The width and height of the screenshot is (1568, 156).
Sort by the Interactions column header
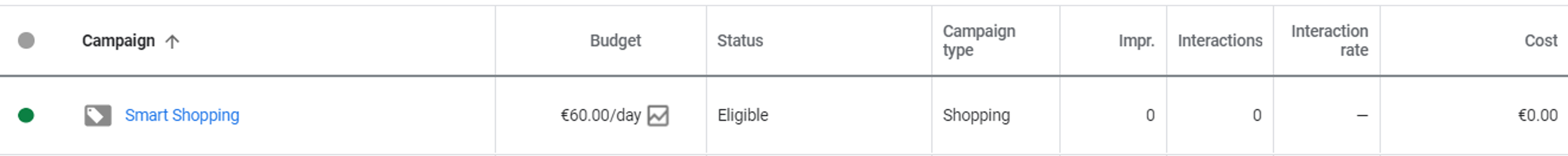click(x=1220, y=41)
